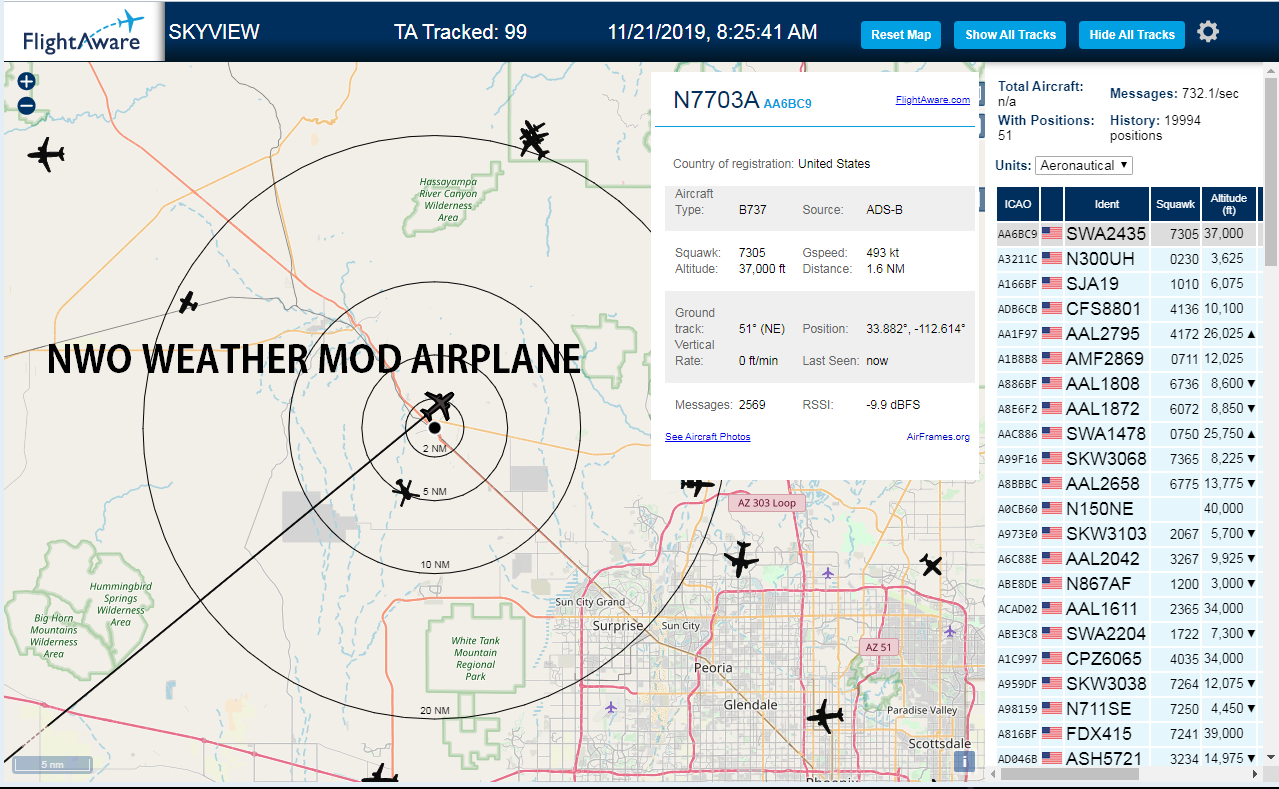Open the map info 'i' button

point(964,762)
